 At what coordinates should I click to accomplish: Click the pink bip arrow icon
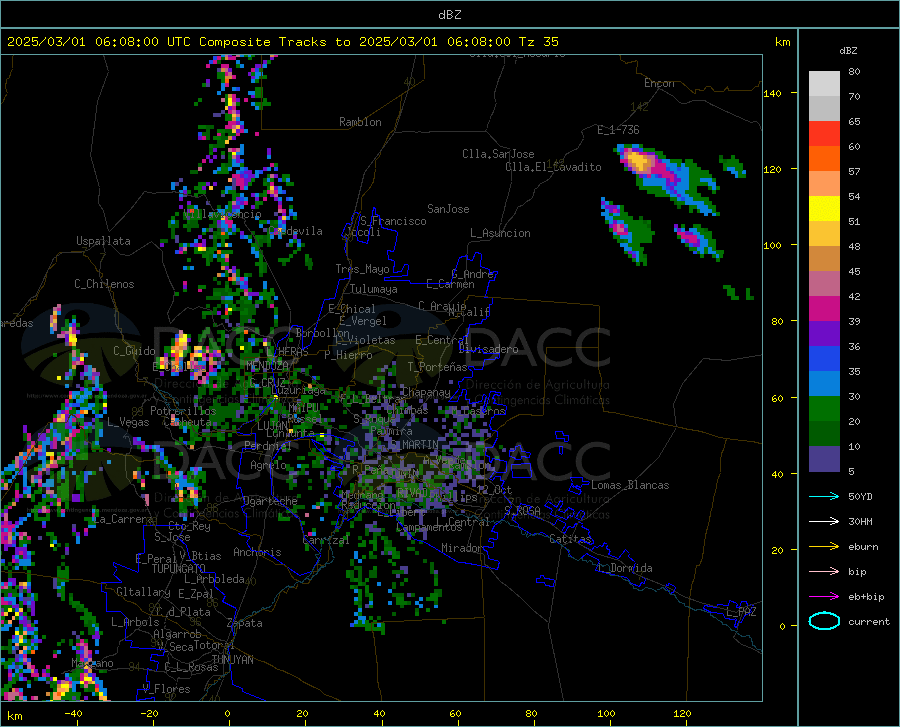[824, 572]
